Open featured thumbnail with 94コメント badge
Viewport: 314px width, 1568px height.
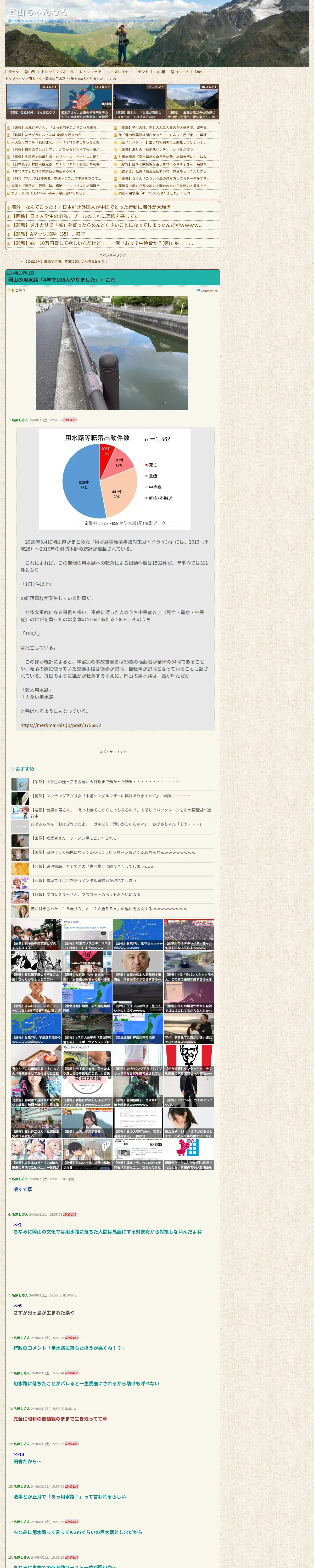[139, 102]
